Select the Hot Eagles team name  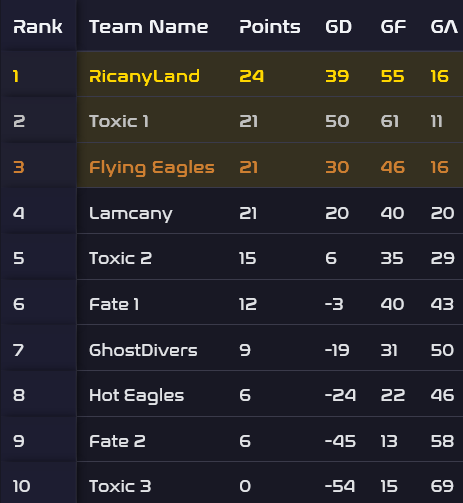coord(136,396)
